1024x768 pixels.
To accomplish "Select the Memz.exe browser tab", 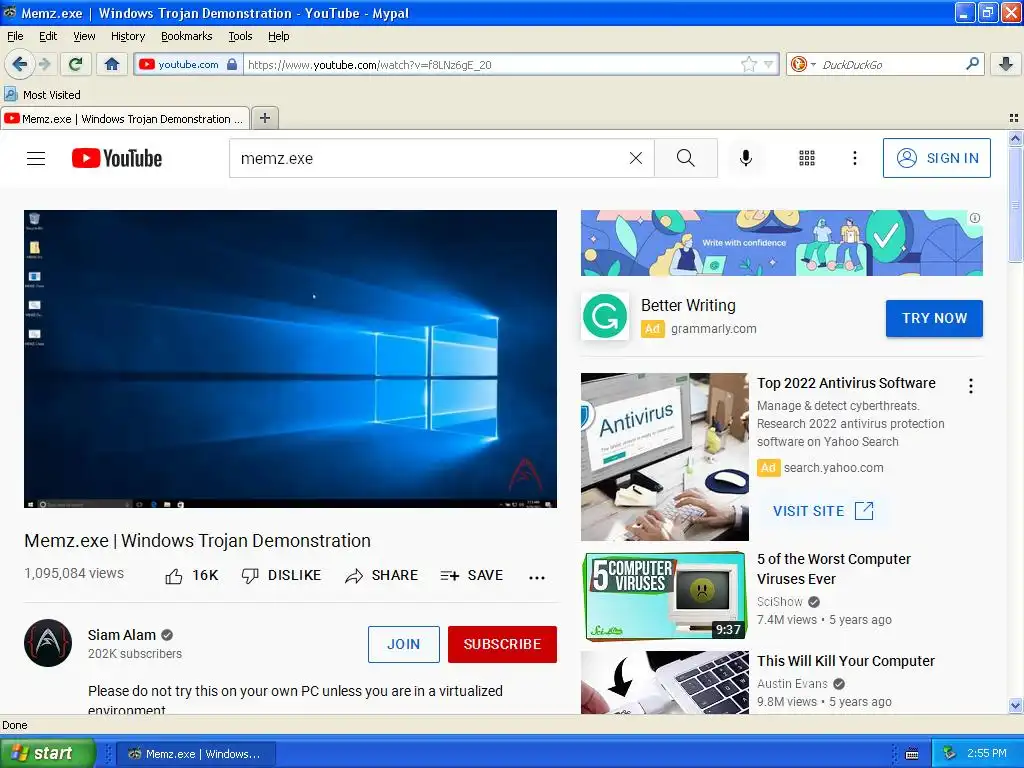I will pos(124,119).
